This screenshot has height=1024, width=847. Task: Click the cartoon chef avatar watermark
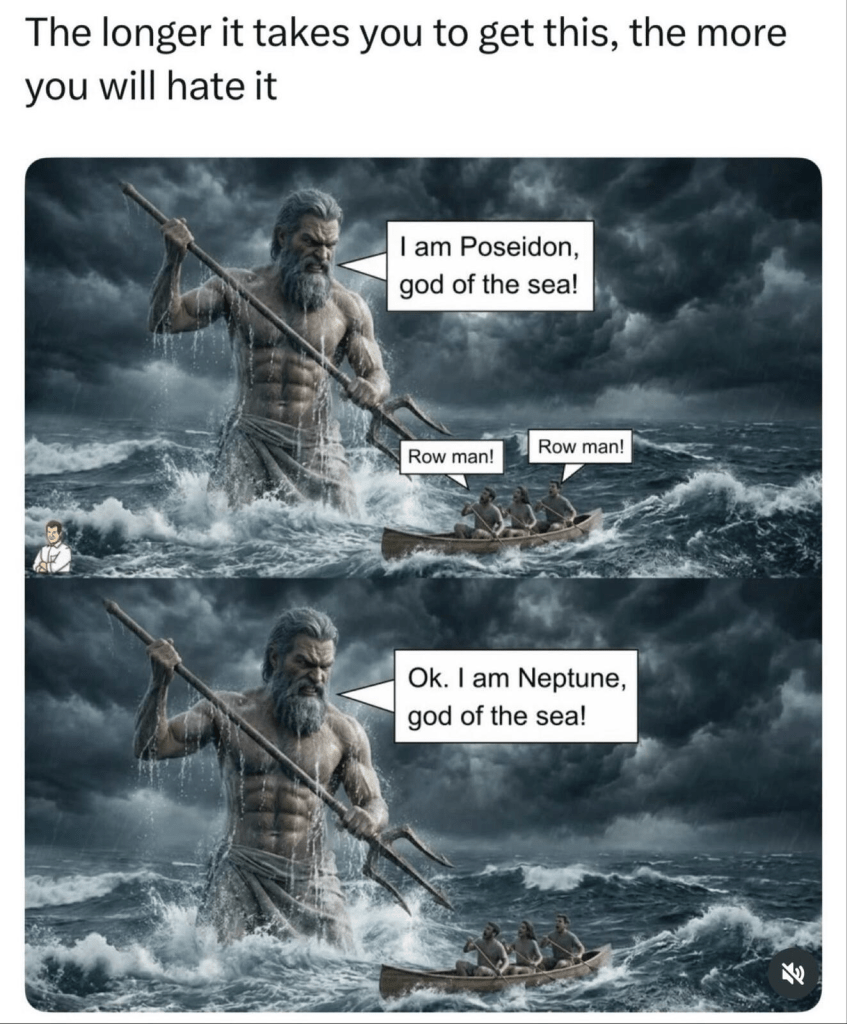pos(53,547)
